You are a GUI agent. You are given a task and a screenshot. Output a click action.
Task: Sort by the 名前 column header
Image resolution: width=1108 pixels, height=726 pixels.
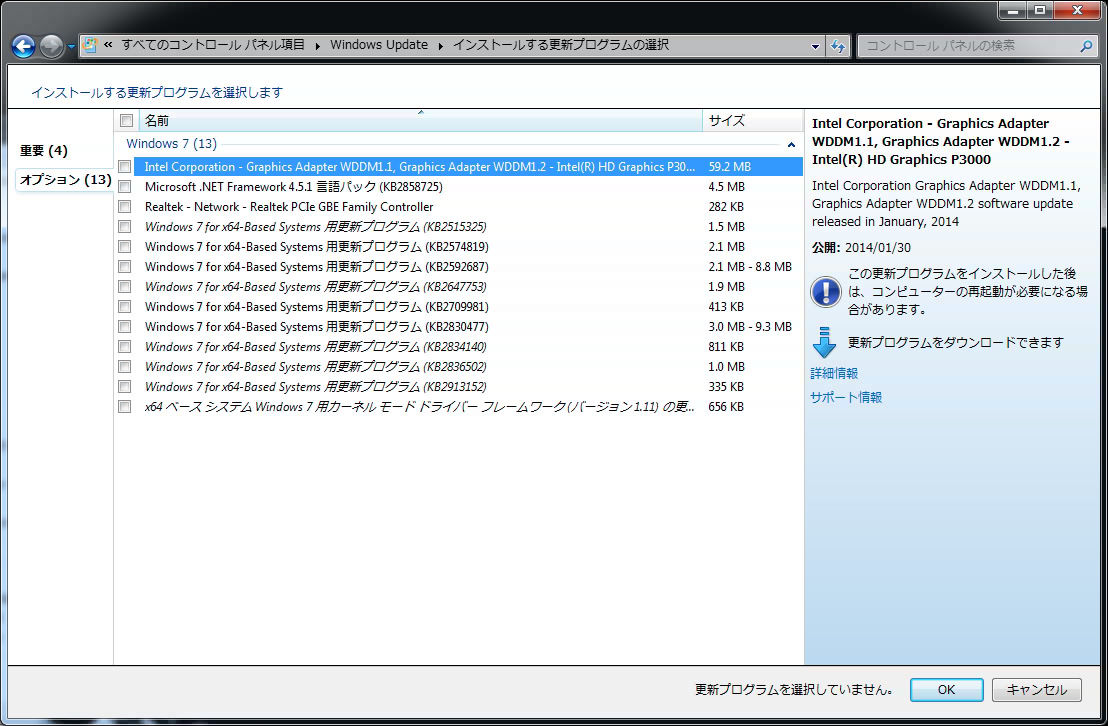(420, 120)
